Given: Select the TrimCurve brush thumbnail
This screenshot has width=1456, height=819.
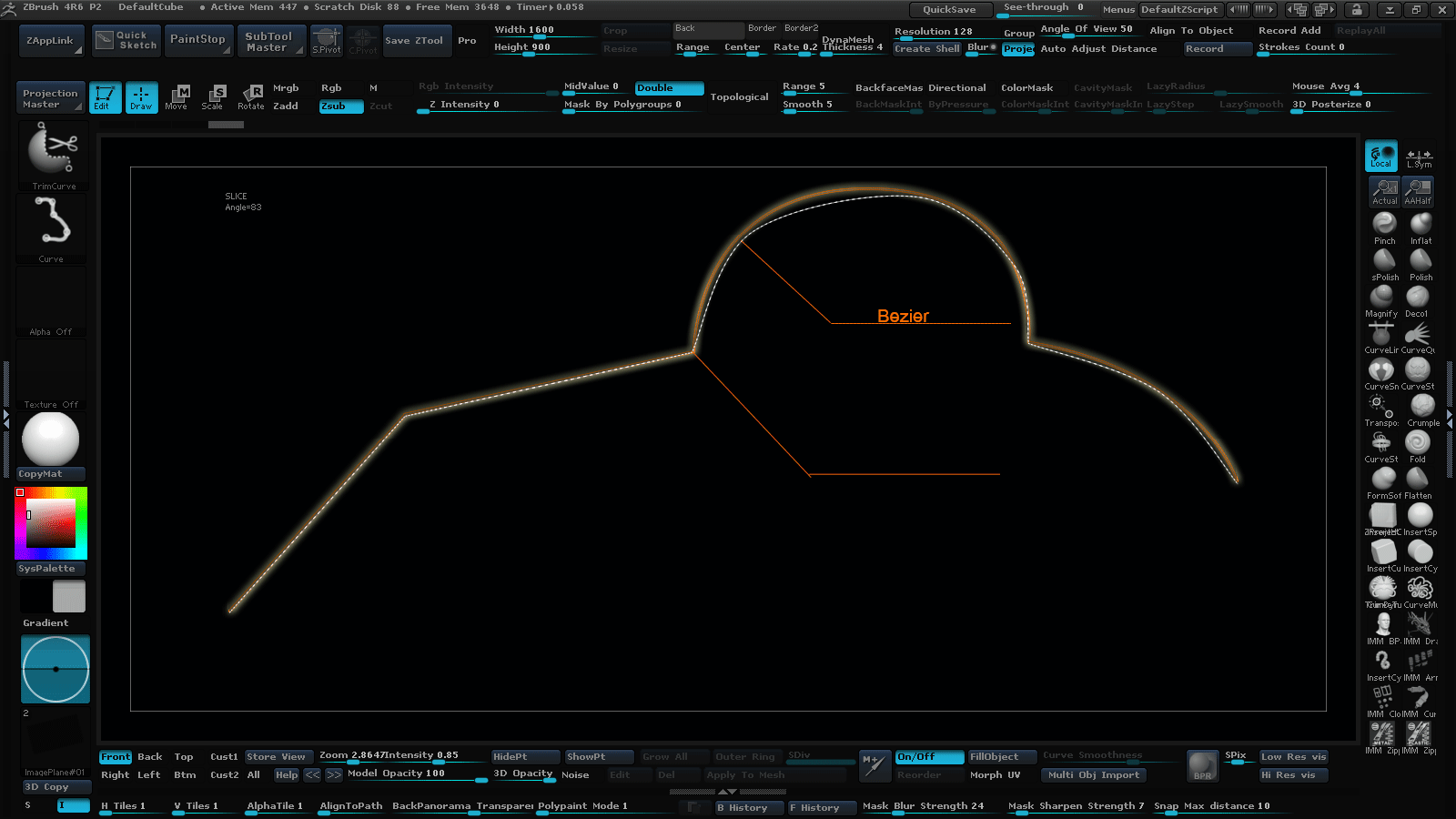Looking at the screenshot, I should (x=52, y=152).
